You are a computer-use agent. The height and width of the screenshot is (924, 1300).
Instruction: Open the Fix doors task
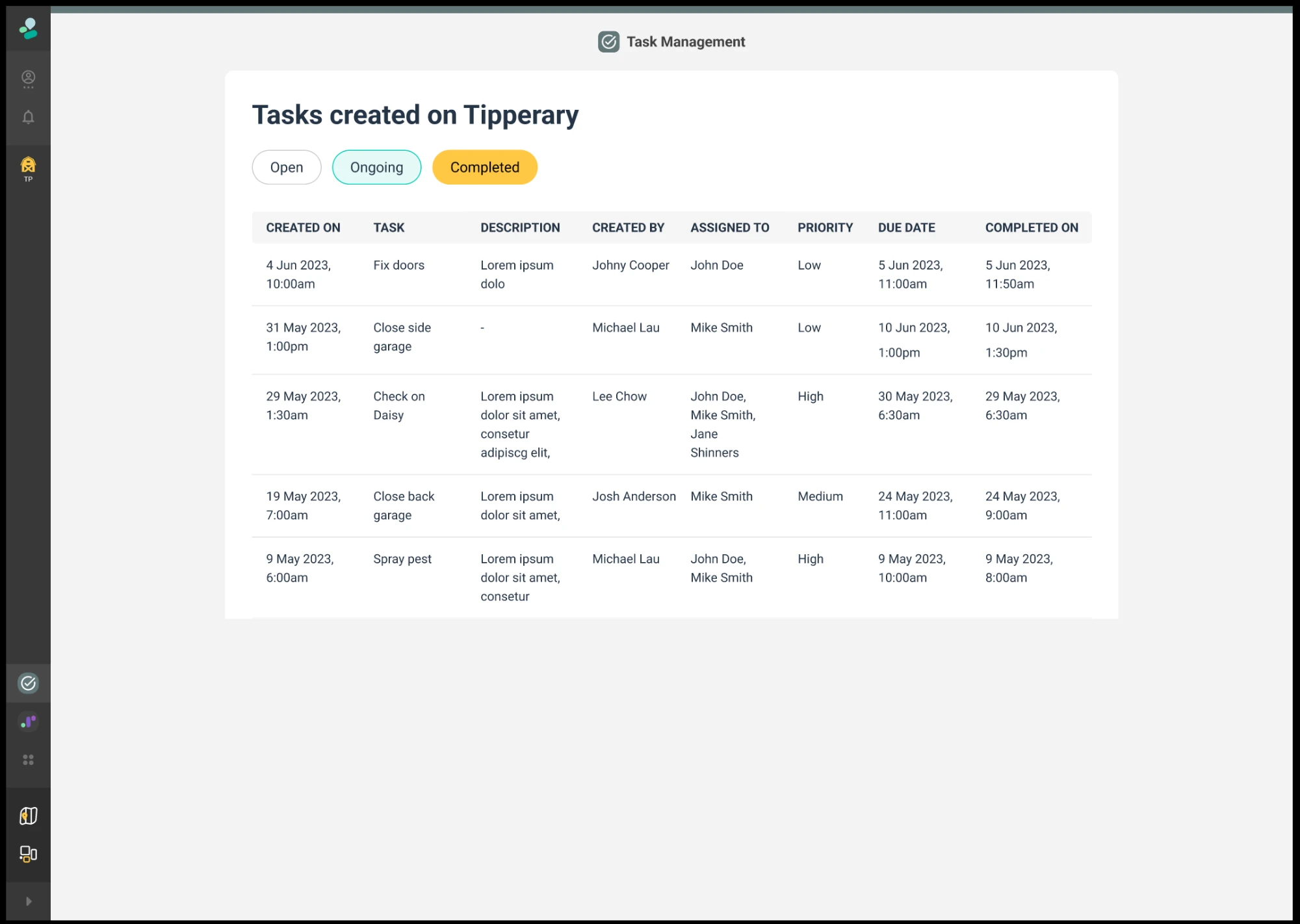tap(398, 265)
